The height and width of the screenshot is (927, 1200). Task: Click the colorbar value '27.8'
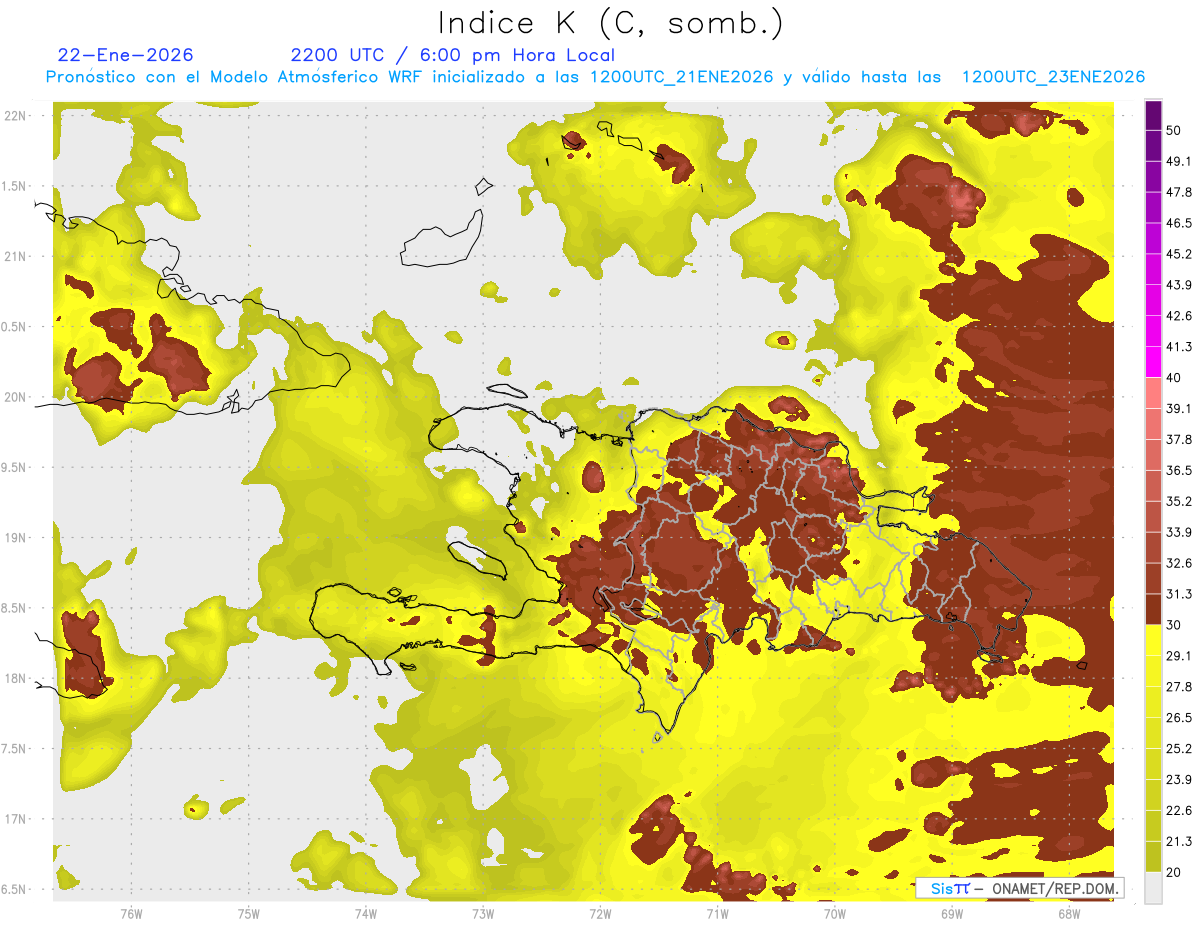(1179, 686)
